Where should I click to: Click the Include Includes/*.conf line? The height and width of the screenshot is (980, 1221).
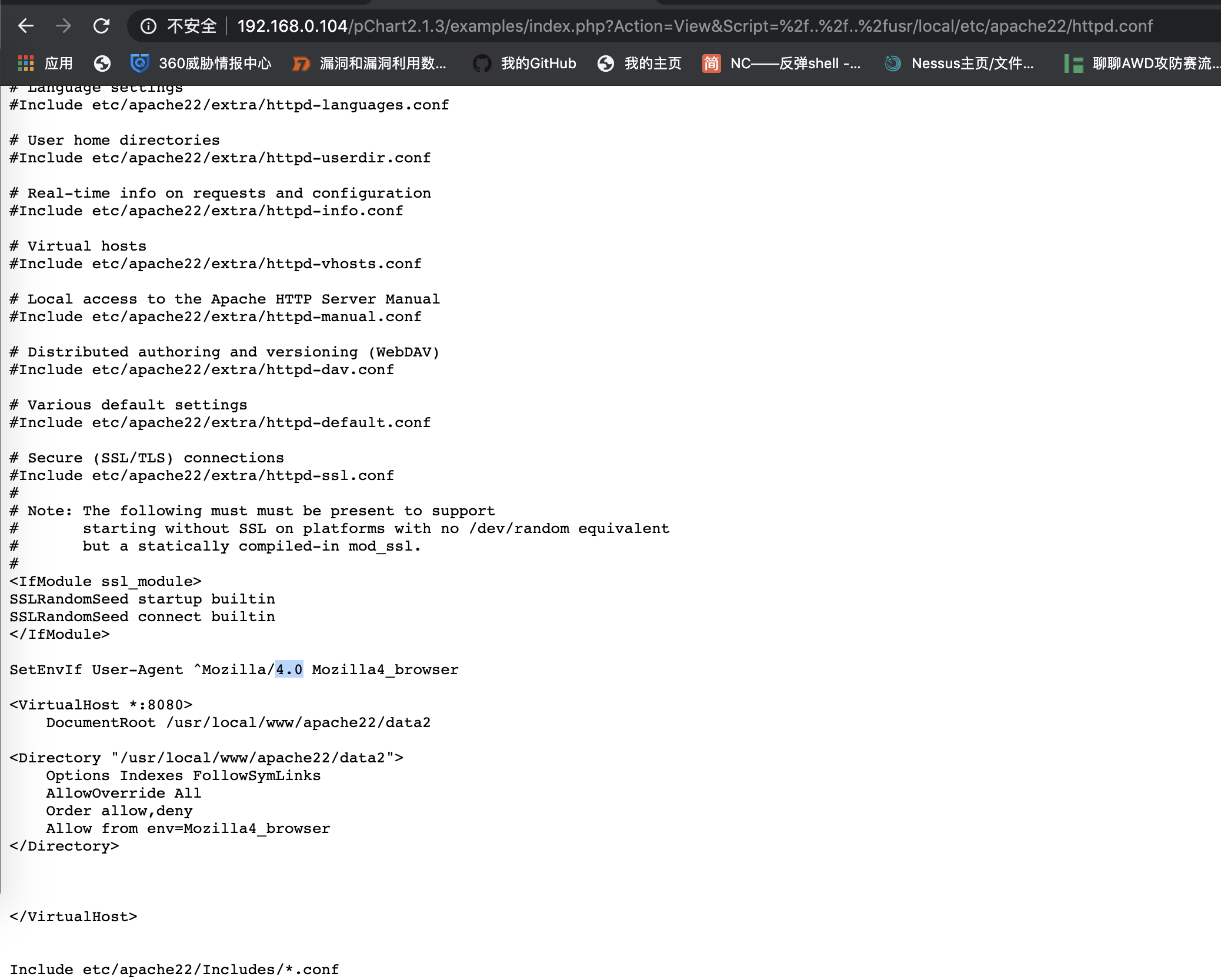click(x=174, y=969)
